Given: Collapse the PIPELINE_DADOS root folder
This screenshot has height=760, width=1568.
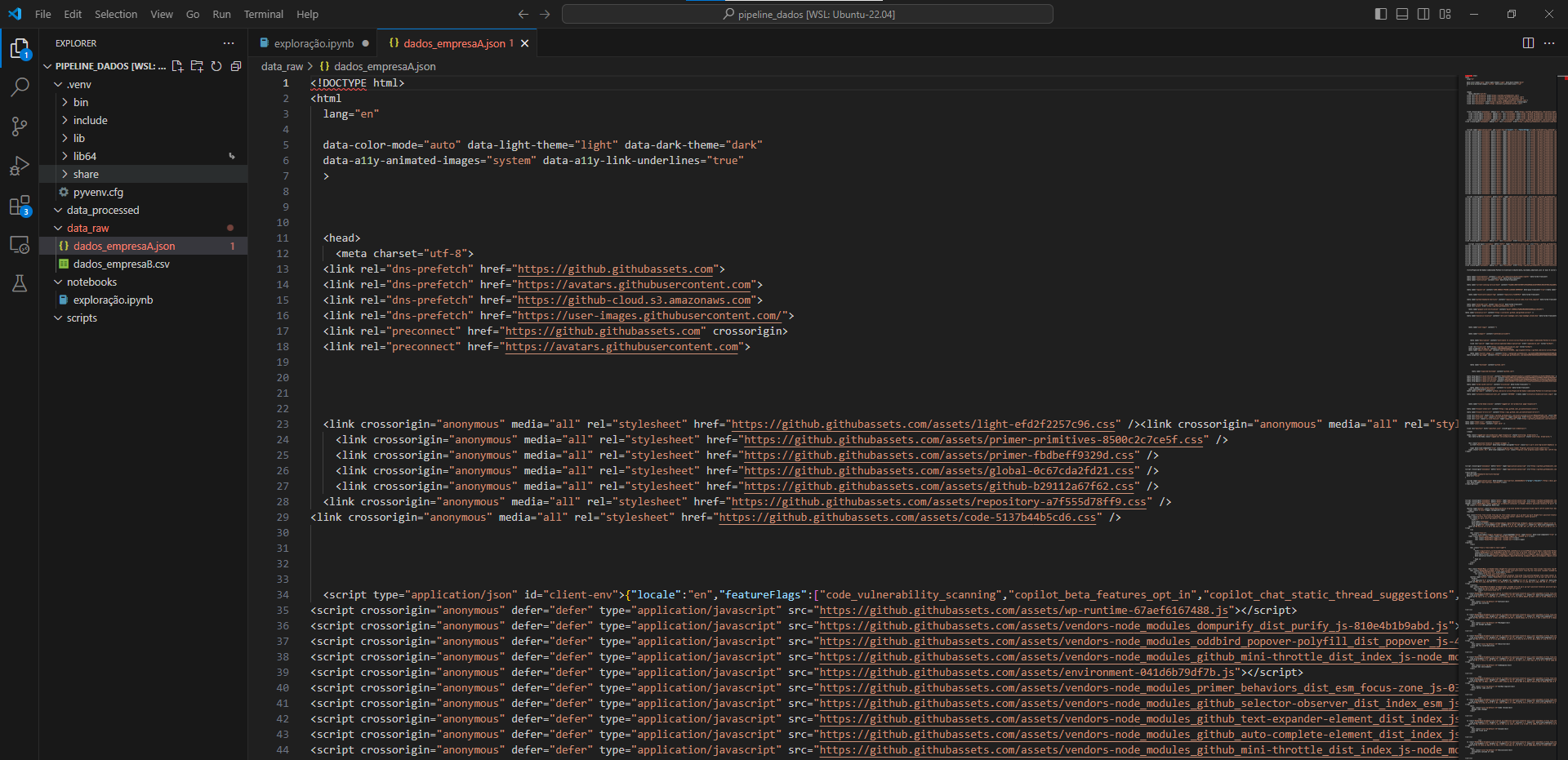Looking at the screenshot, I should coord(47,66).
